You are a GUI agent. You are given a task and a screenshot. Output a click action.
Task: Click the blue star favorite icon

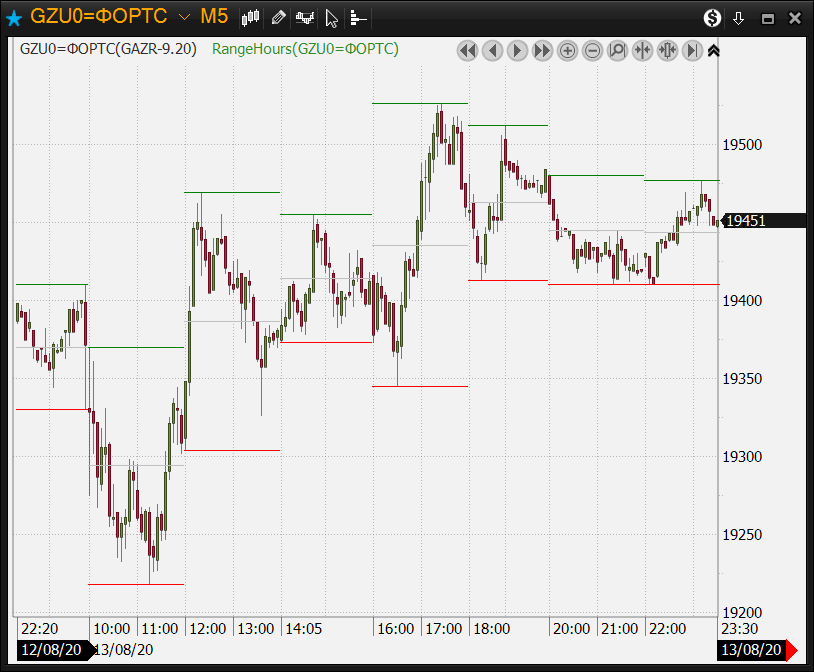tap(14, 18)
